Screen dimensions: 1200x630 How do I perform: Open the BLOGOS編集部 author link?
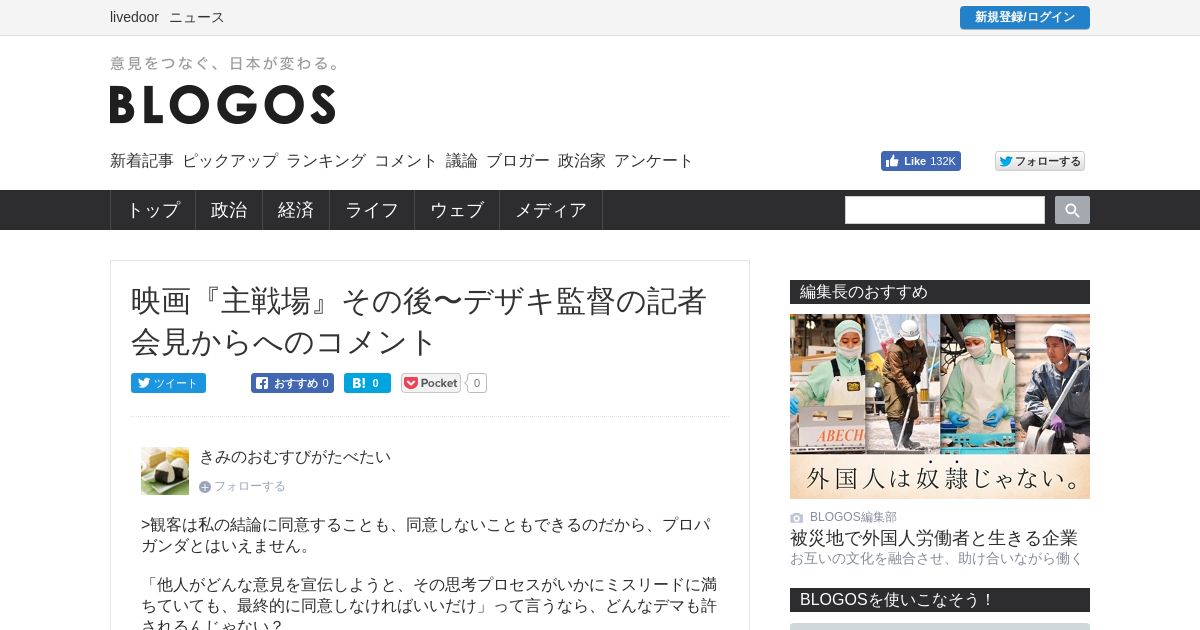click(x=853, y=517)
